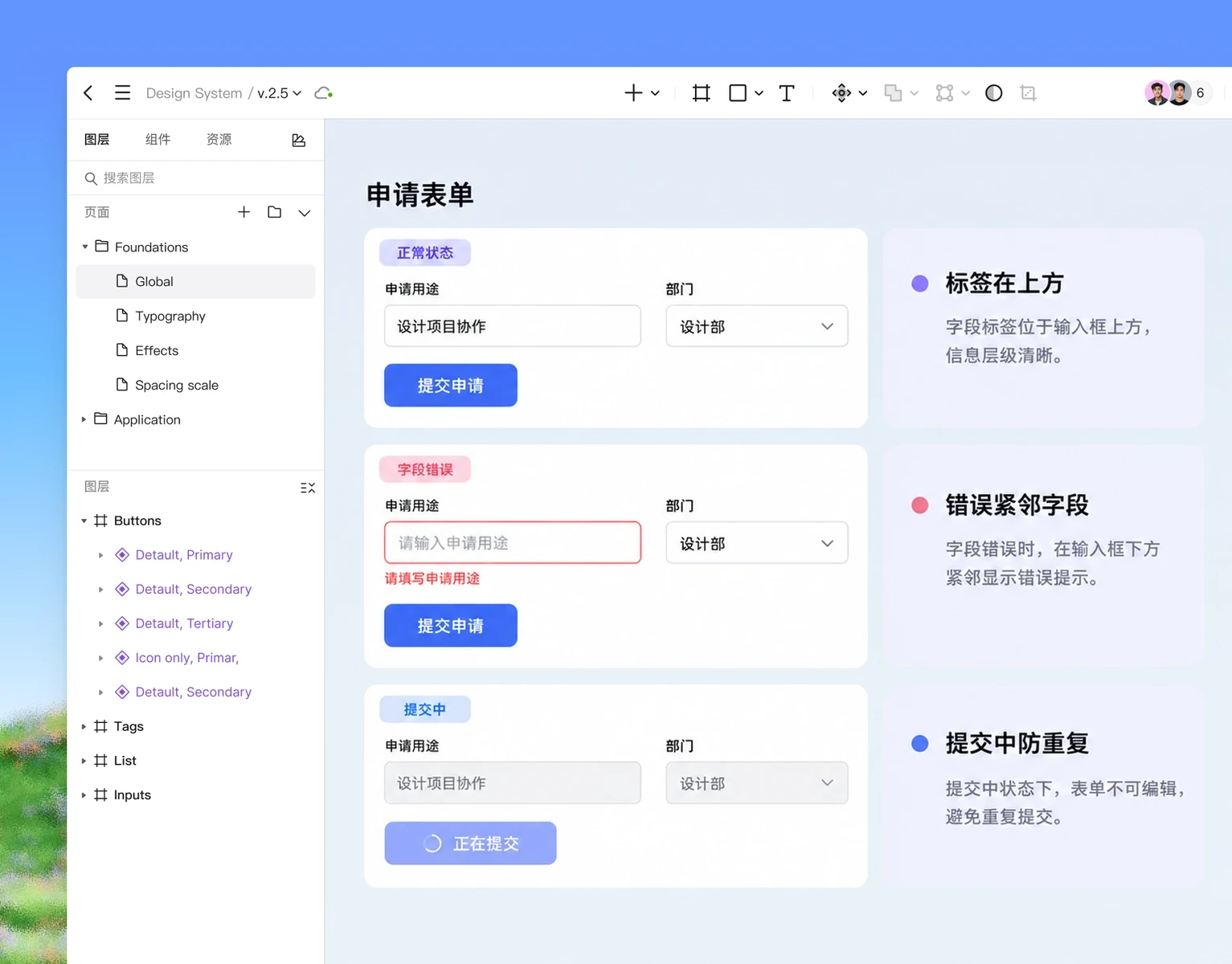Click 提交申请 button in 字段错误 card
Image resolution: width=1232 pixels, height=964 pixels.
coord(451,626)
